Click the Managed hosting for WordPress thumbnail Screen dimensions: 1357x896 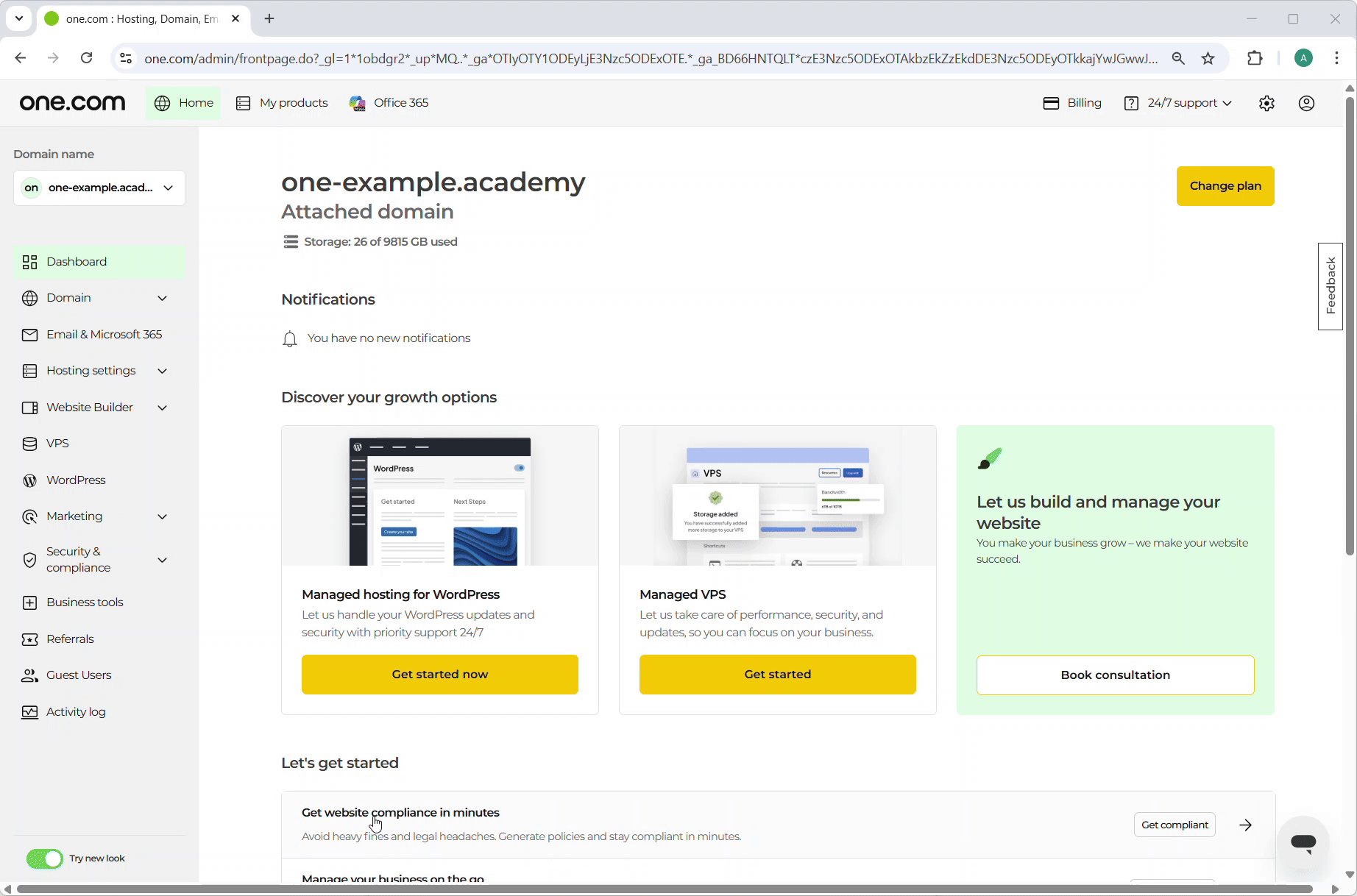440,496
